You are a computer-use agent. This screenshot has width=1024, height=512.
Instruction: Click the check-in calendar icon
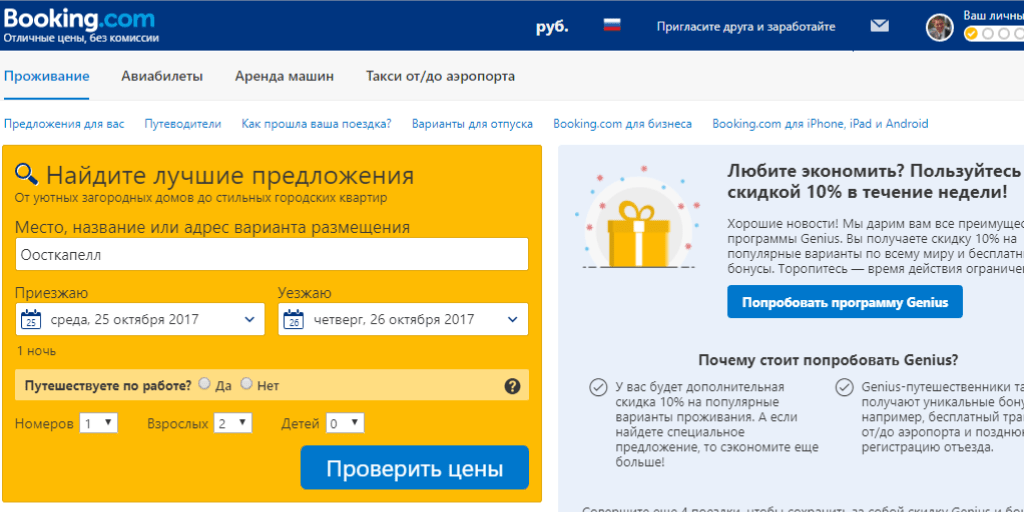click(x=31, y=320)
